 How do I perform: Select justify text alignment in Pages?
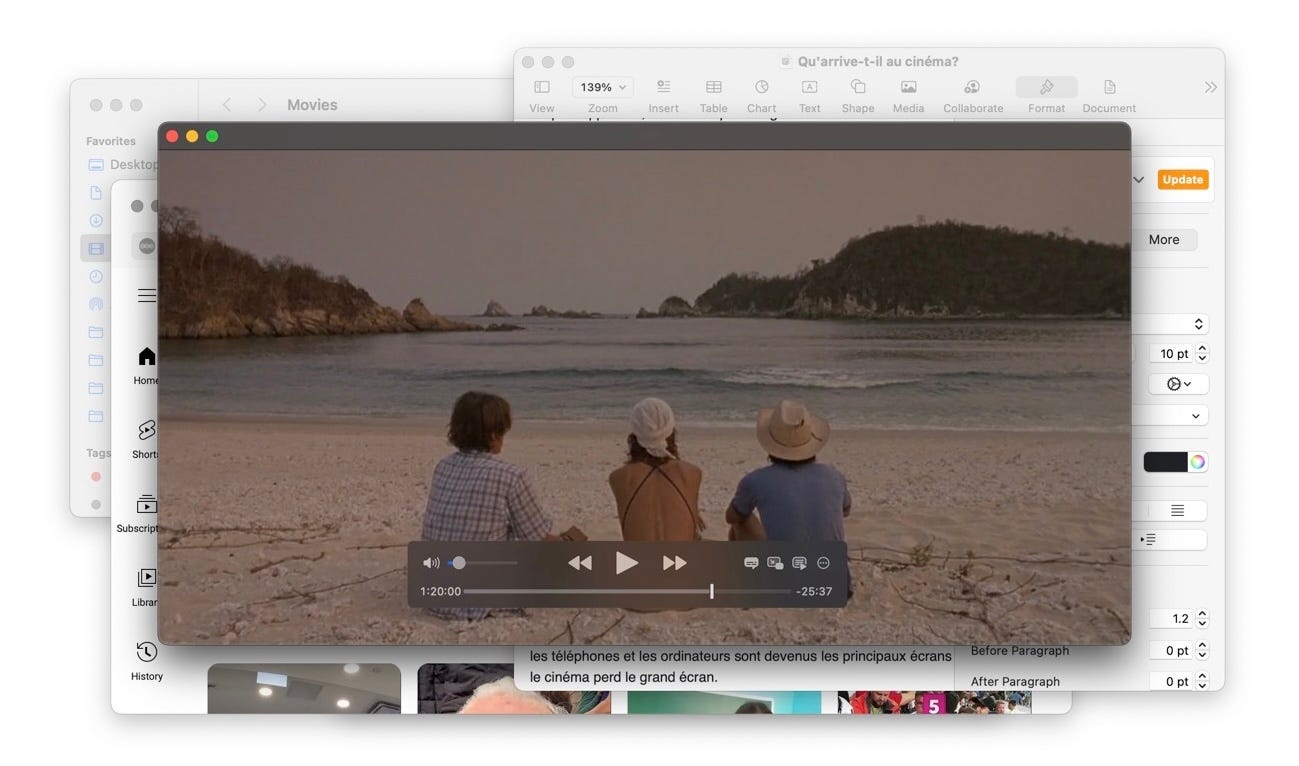[x=1178, y=510]
